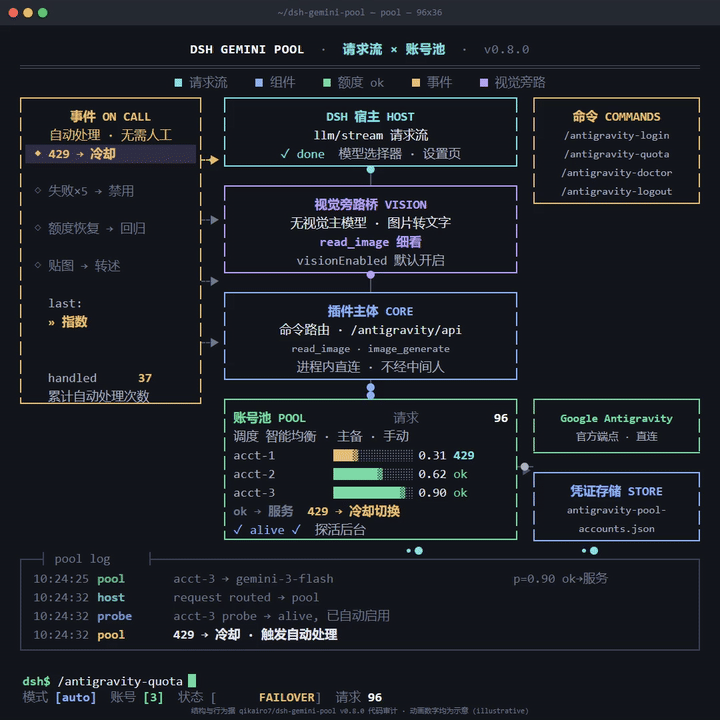The width and height of the screenshot is (720, 720).
Task: Click the yellow 事件 legend square
Action: [416, 83]
